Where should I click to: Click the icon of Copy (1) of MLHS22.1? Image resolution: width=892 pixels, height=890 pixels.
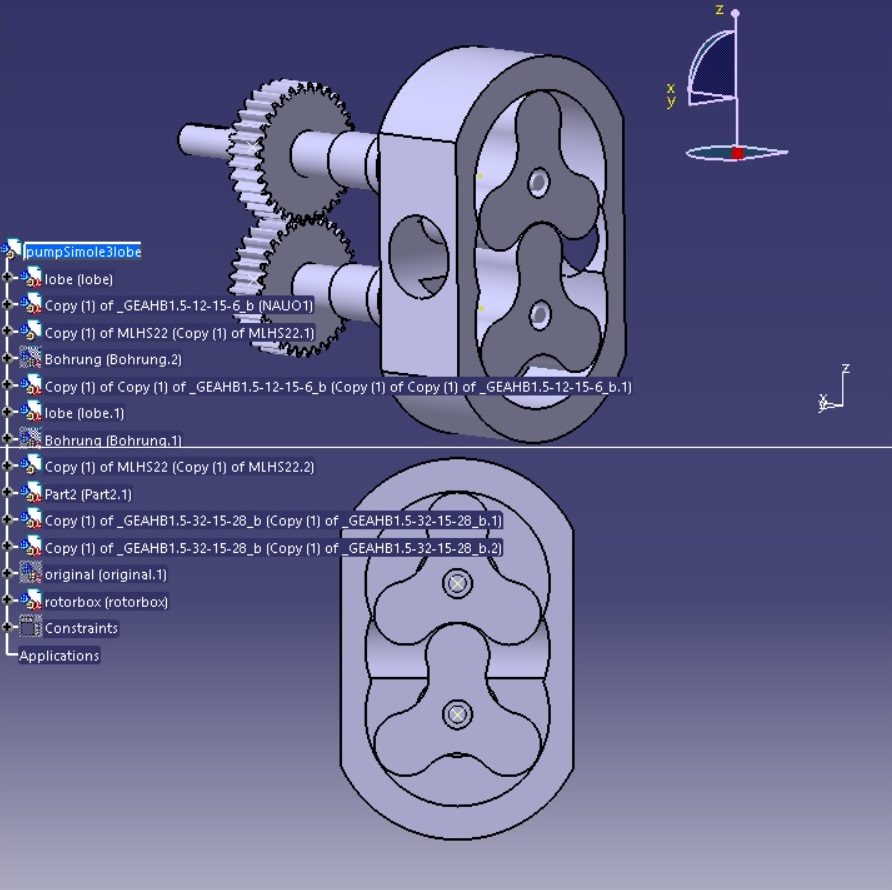(x=31, y=332)
